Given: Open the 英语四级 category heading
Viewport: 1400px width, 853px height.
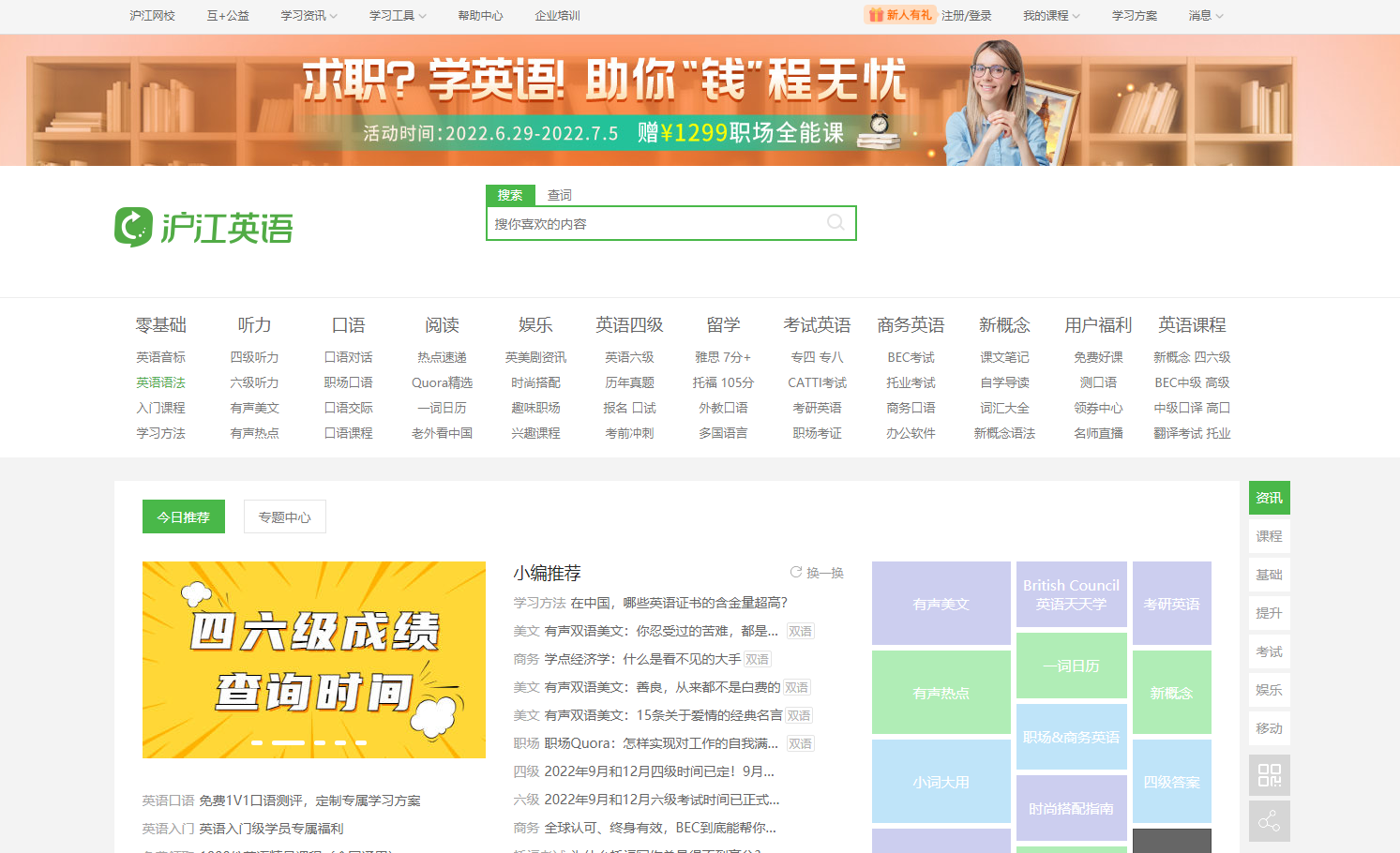Looking at the screenshot, I should tap(630, 325).
